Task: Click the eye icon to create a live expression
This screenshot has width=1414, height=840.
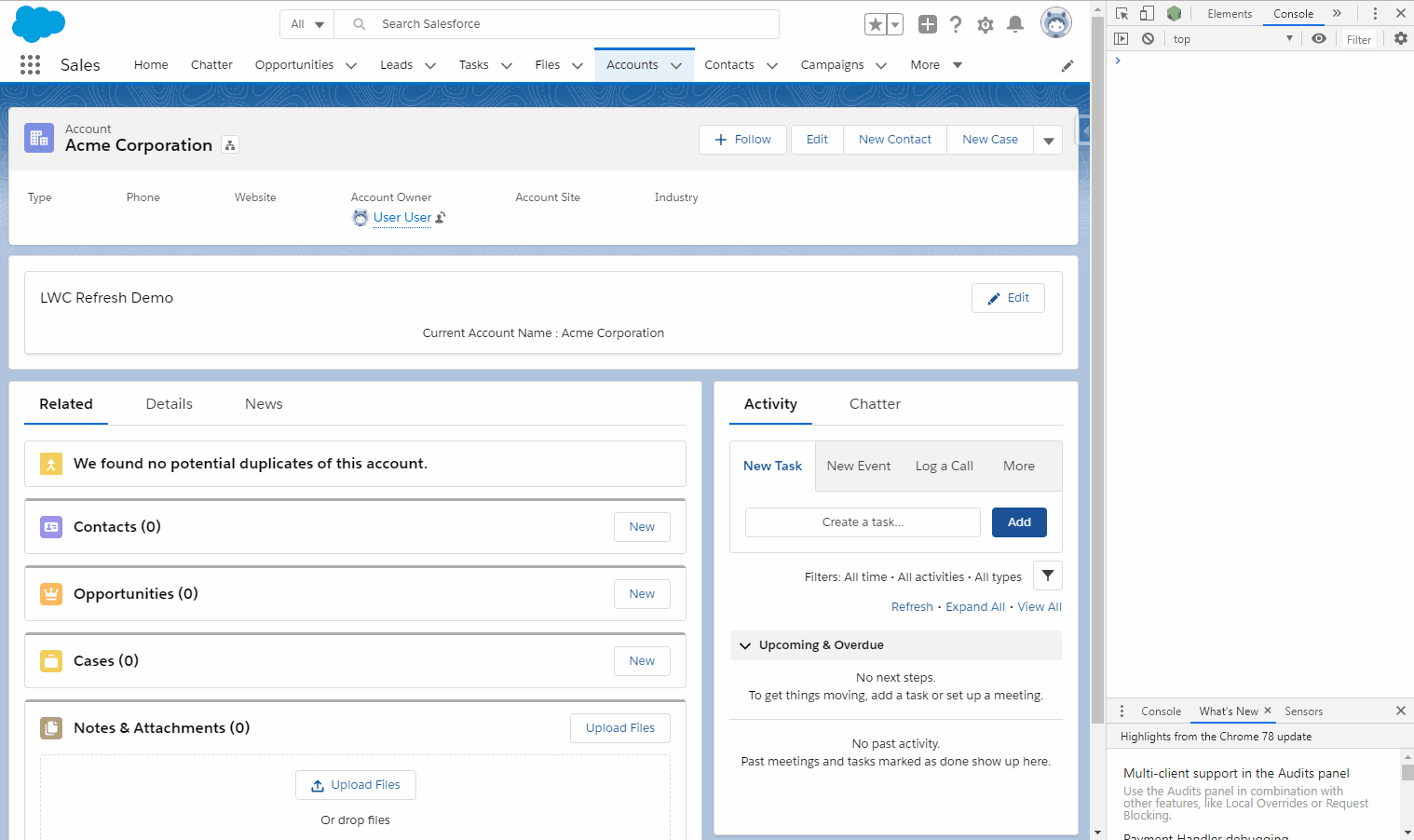Action: 1319,39
